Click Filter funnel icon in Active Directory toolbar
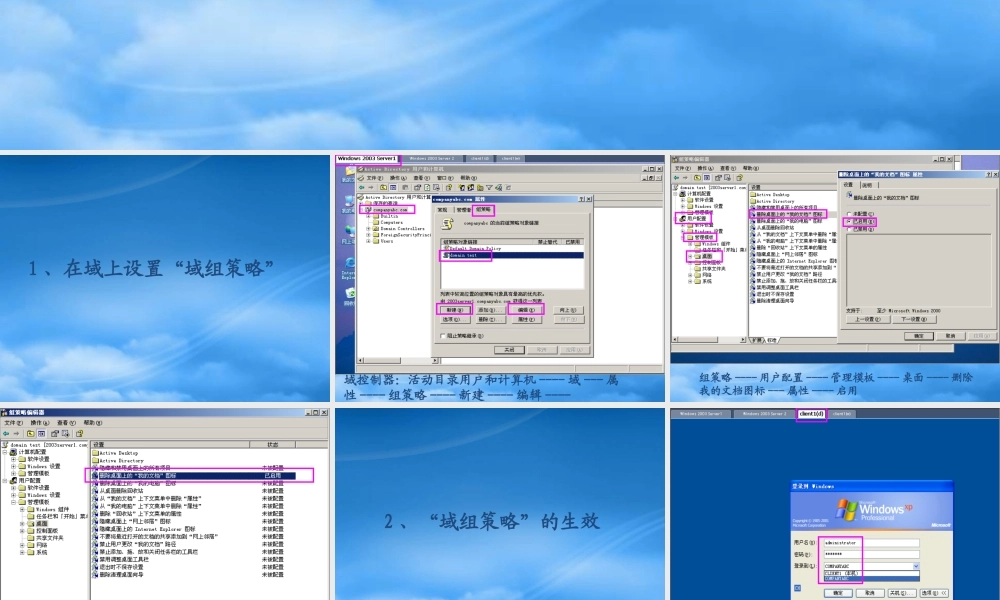 click(x=489, y=187)
